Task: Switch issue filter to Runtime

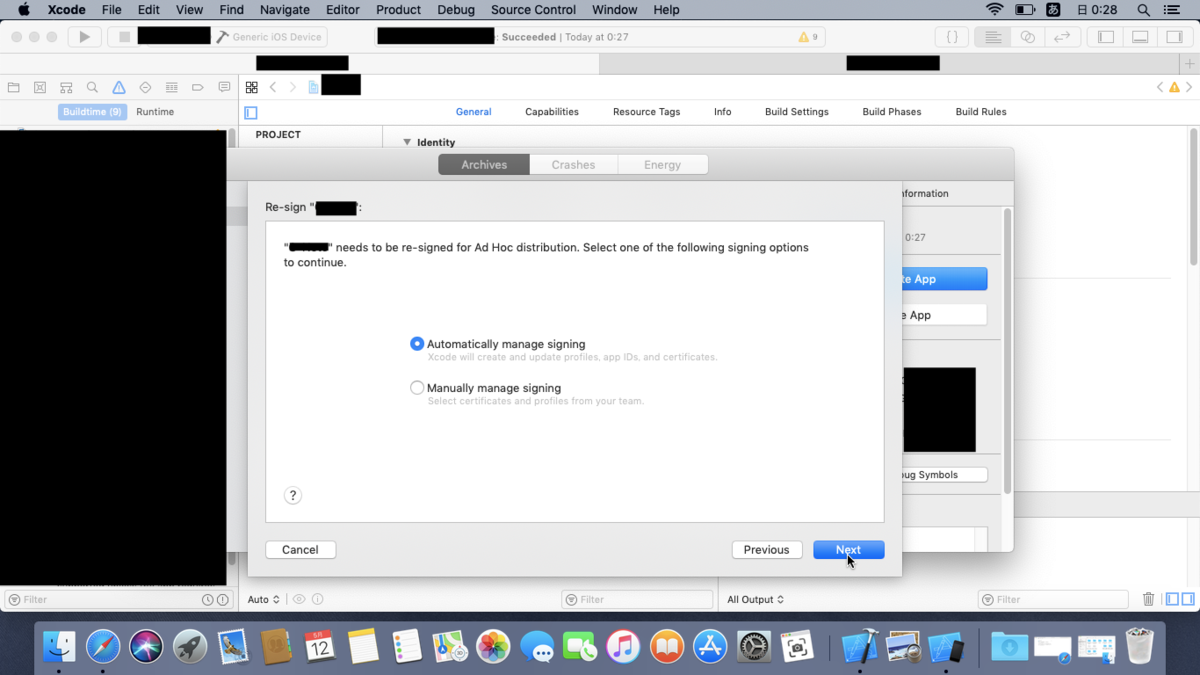Action: coord(155,112)
